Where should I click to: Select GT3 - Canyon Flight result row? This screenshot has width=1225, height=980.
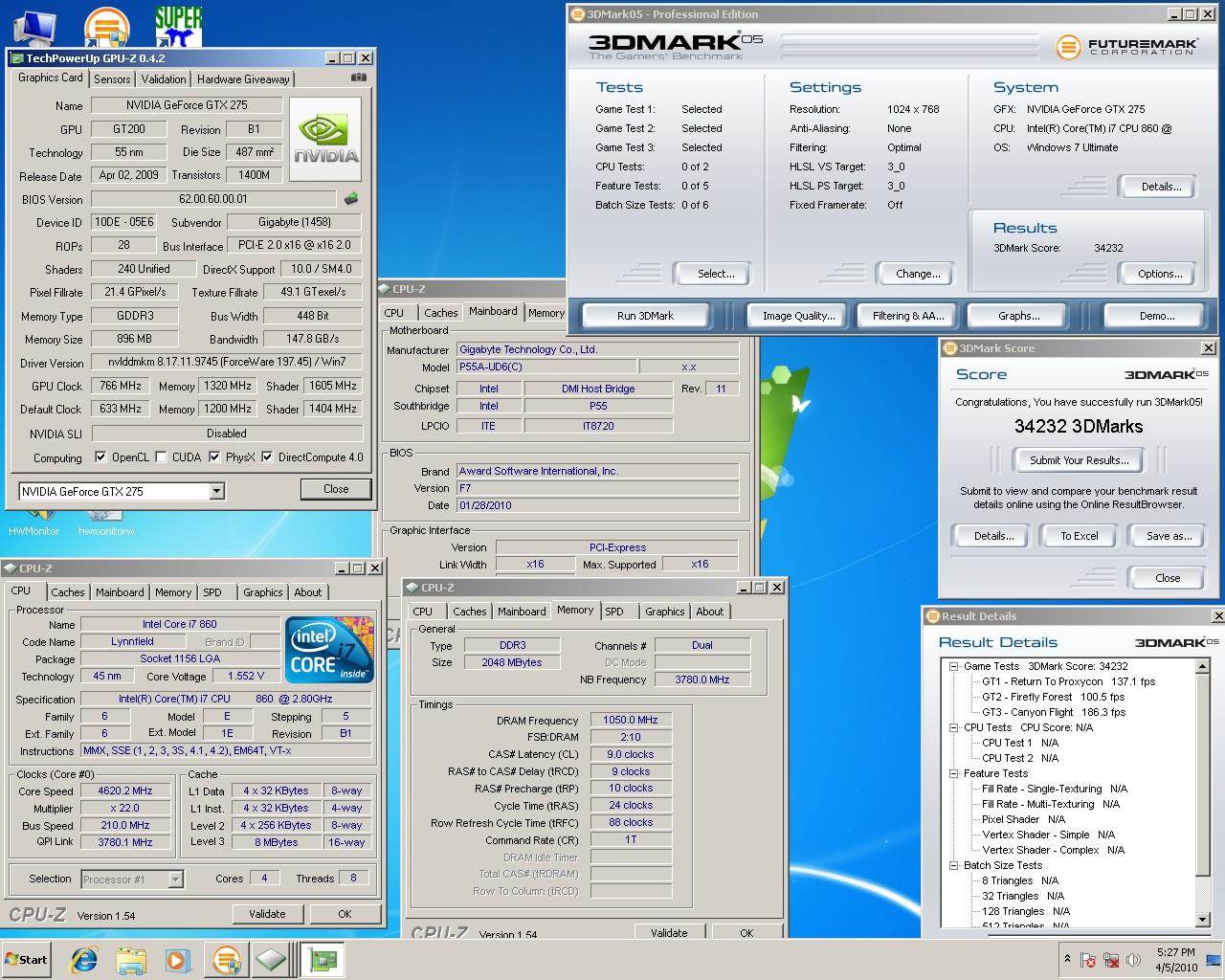[1054, 712]
